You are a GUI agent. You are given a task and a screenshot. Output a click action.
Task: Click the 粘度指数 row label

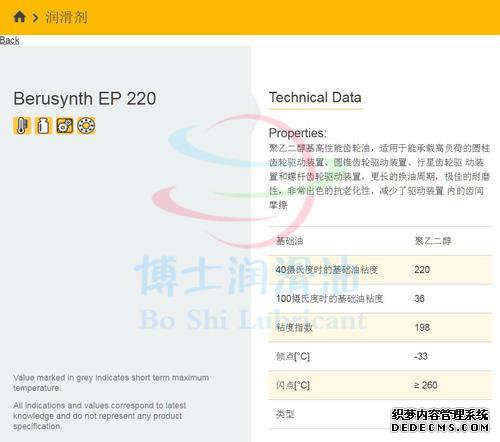point(294,327)
